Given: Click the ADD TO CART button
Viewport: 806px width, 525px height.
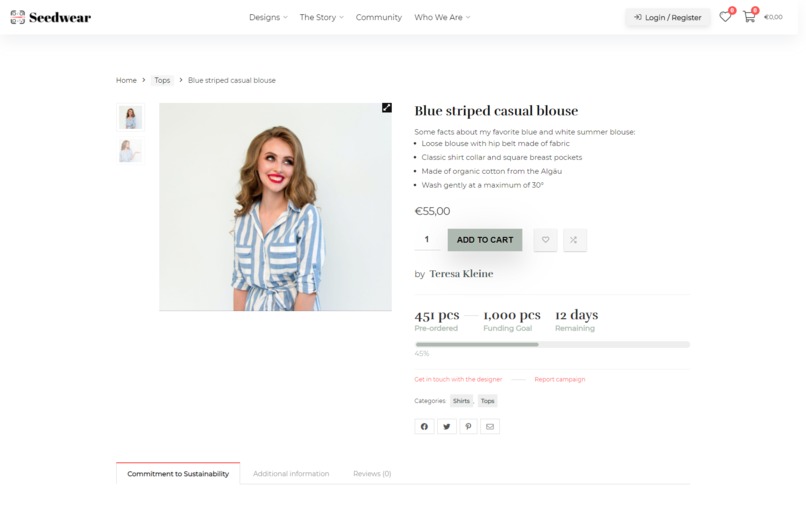Looking at the screenshot, I should pos(485,240).
